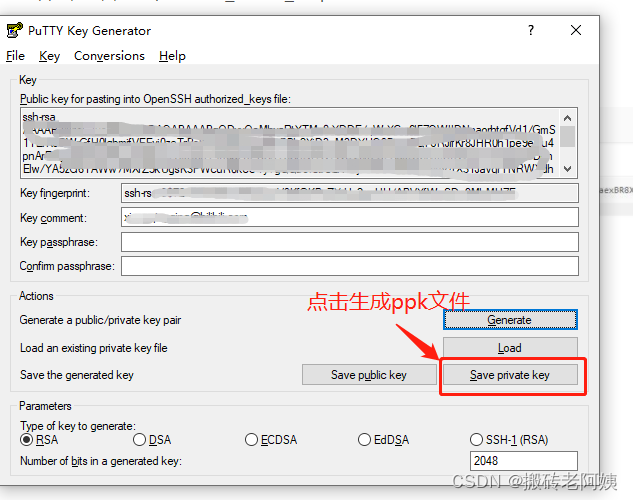Image resolution: width=633 pixels, height=500 pixels.
Task: Click the context help question mark button
Action: click(531, 30)
